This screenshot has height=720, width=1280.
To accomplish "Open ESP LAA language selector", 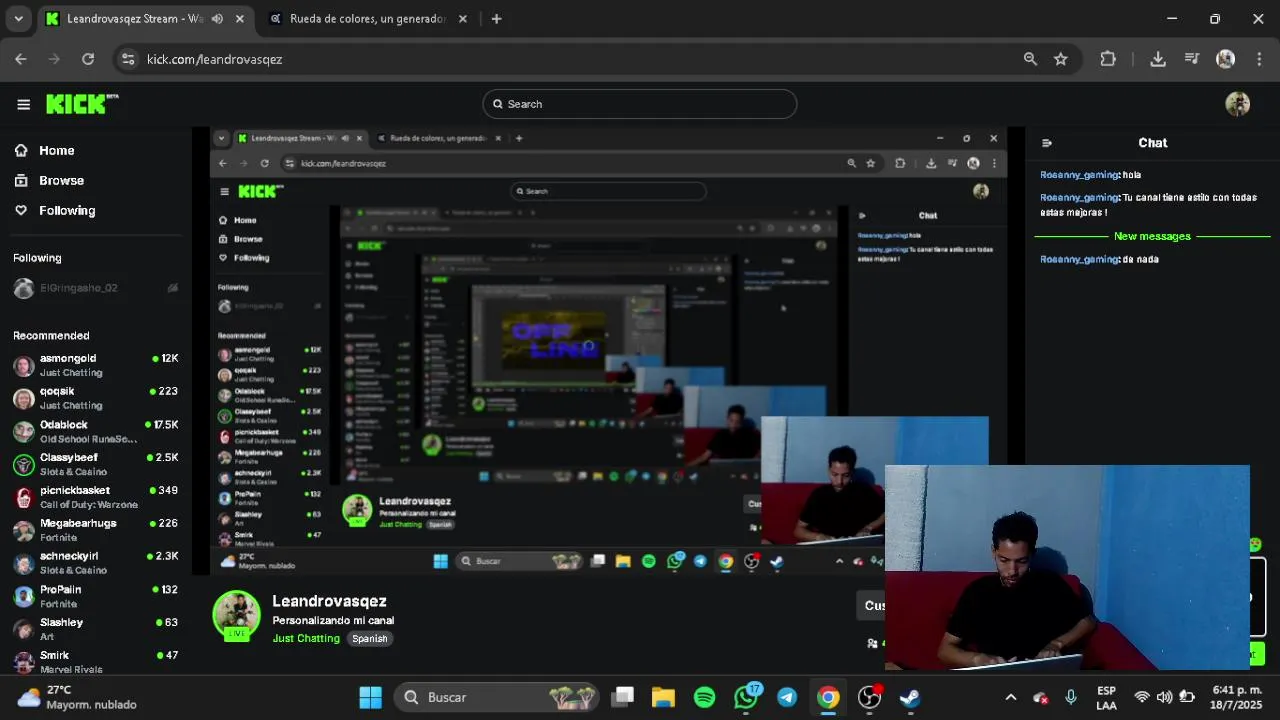I will point(1106,697).
